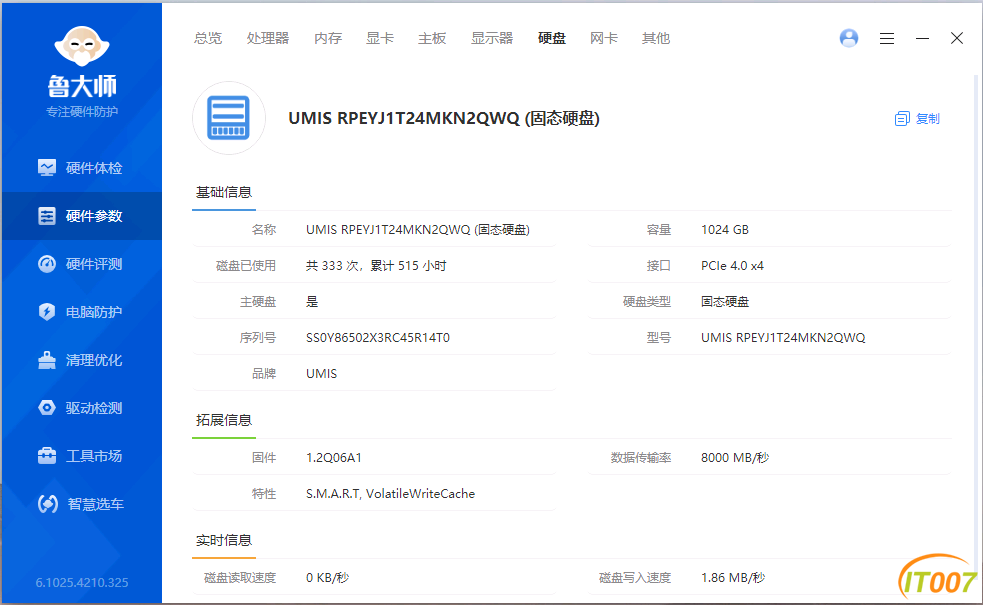Open 智慧选车 in the sidebar

81,504
